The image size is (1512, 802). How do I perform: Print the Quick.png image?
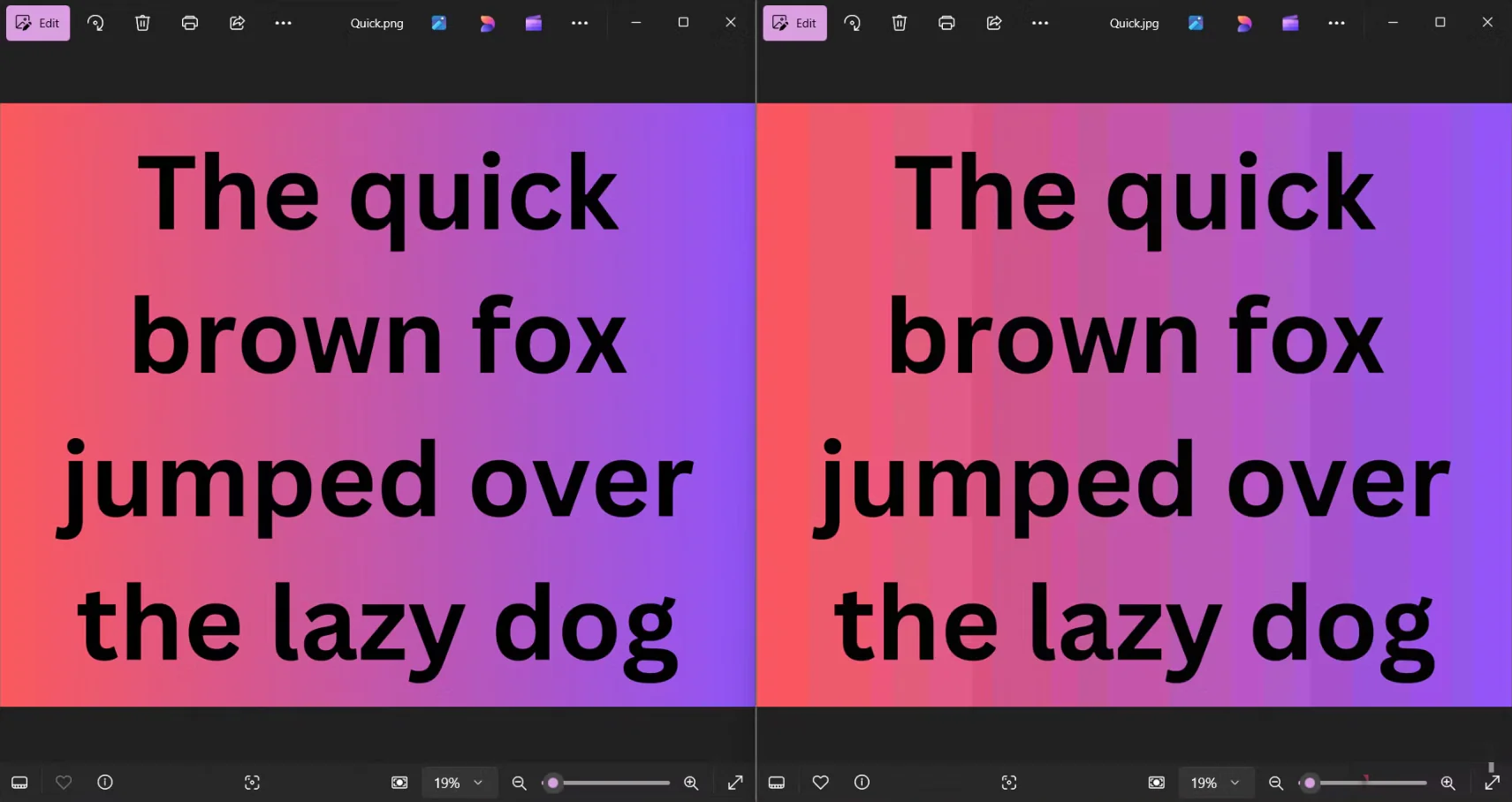(x=189, y=23)
